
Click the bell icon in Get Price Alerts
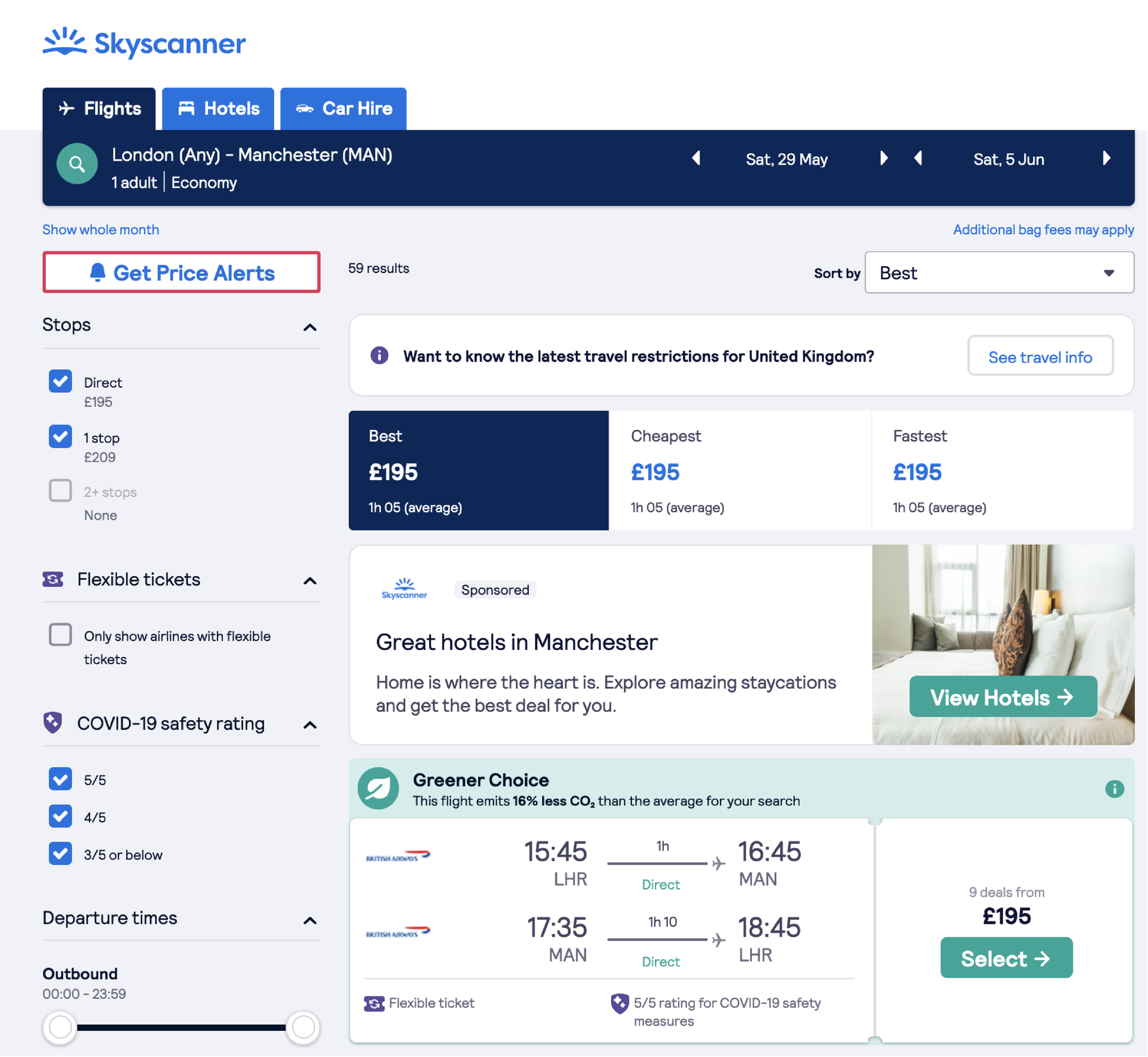tap(98, 272)
